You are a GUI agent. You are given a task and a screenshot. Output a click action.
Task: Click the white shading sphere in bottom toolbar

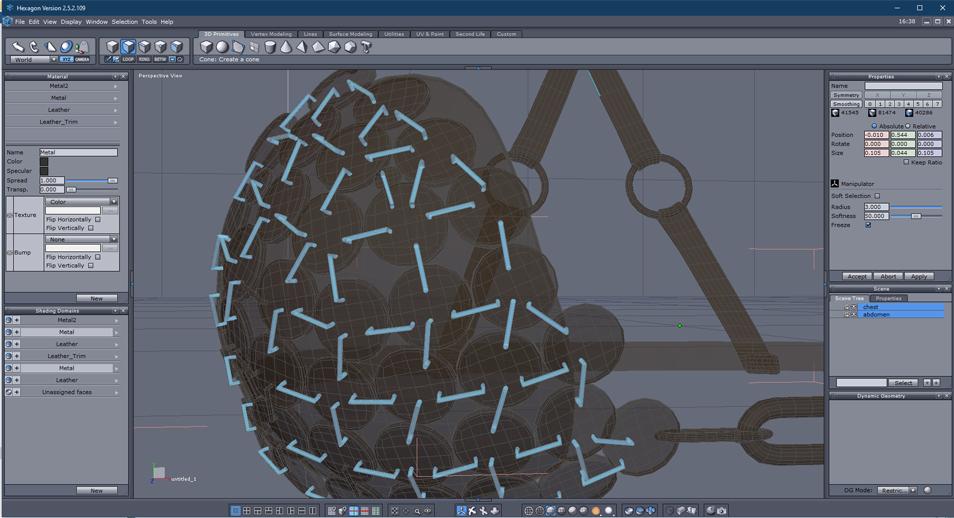[607, 511]
